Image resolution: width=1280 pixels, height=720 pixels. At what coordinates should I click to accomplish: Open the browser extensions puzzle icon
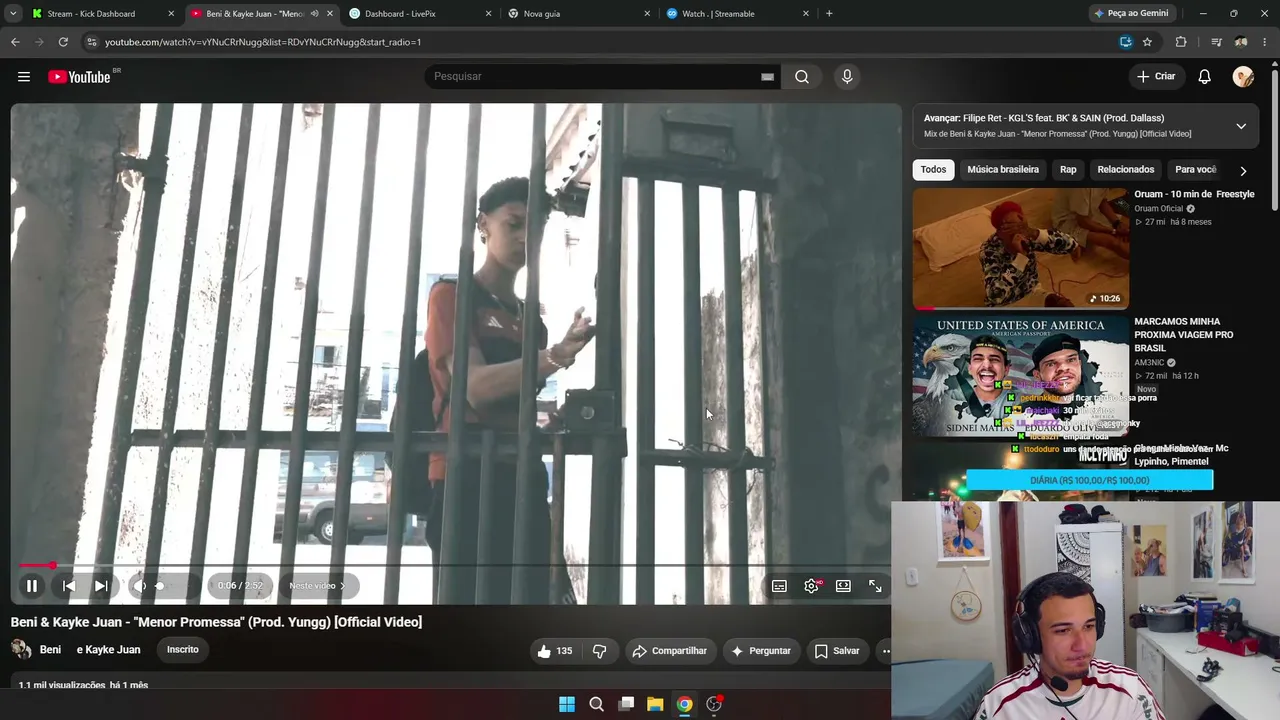[1181, 42]
